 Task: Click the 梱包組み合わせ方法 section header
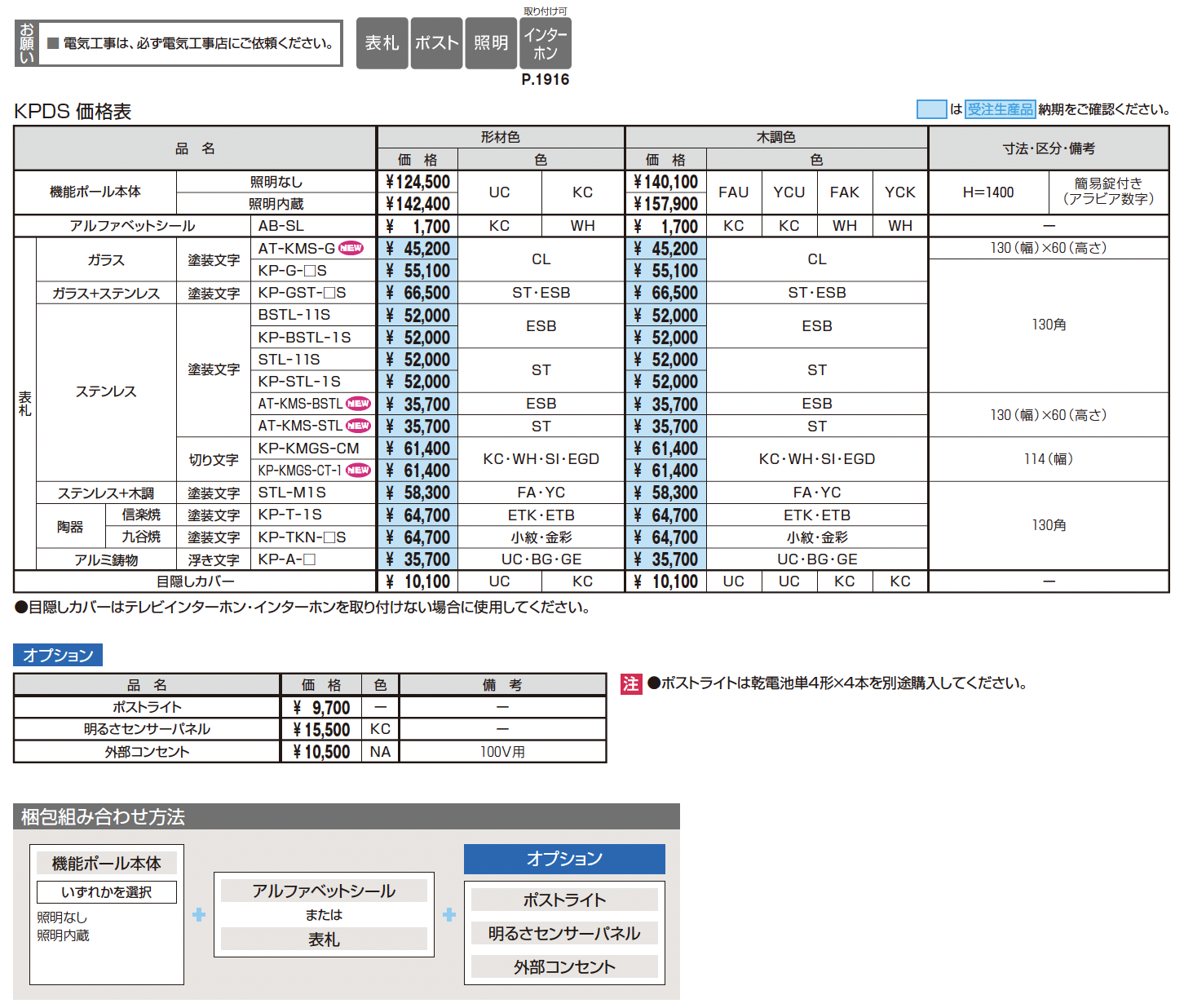point(347,816)
